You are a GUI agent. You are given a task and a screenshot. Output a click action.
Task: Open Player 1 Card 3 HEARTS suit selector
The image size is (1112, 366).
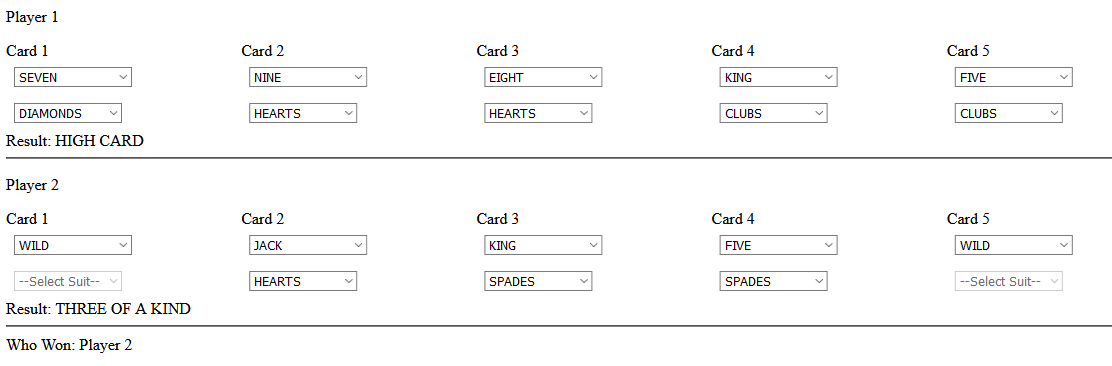tap(538, 113)
